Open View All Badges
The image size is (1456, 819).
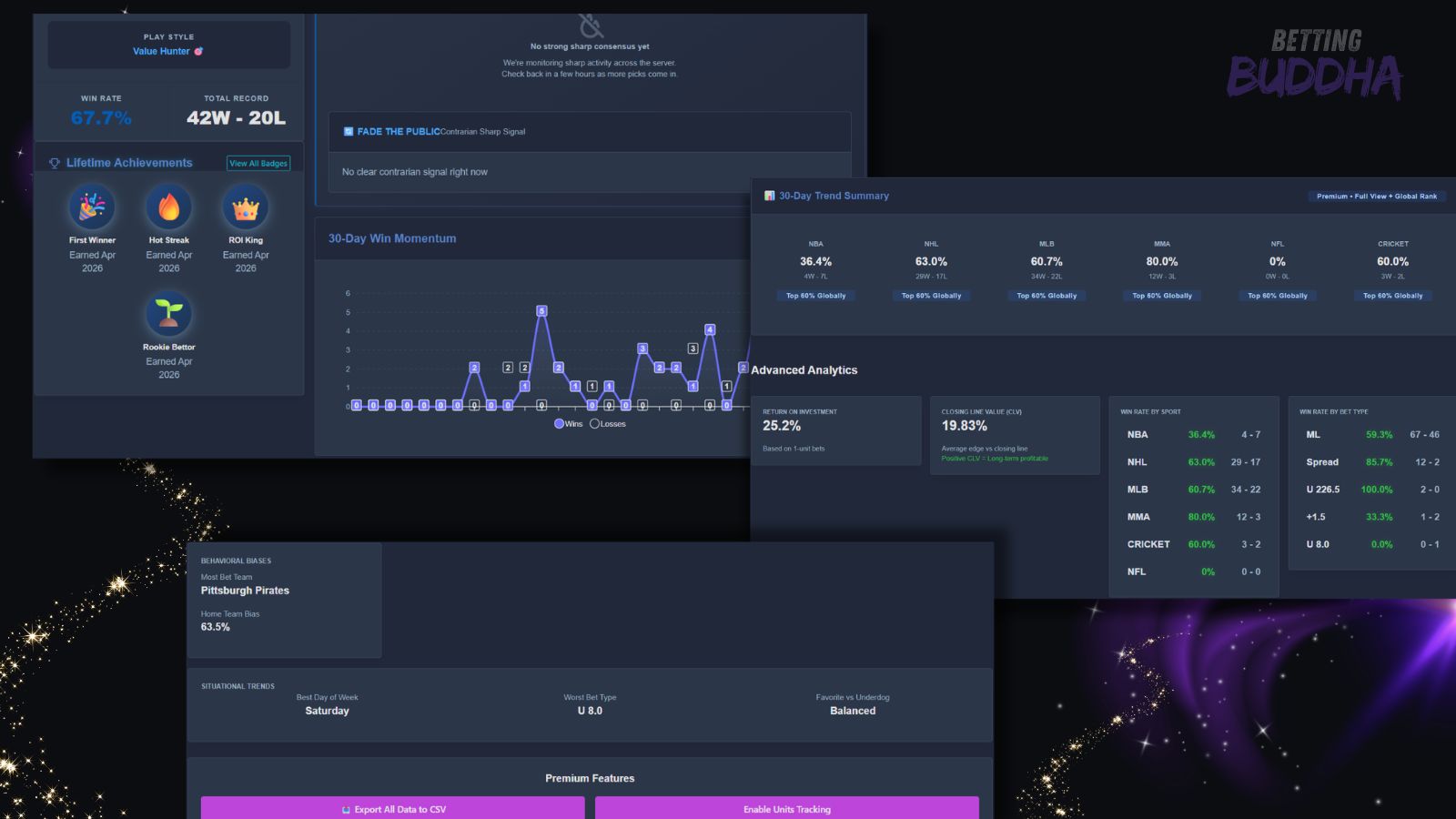click(258, 163)
